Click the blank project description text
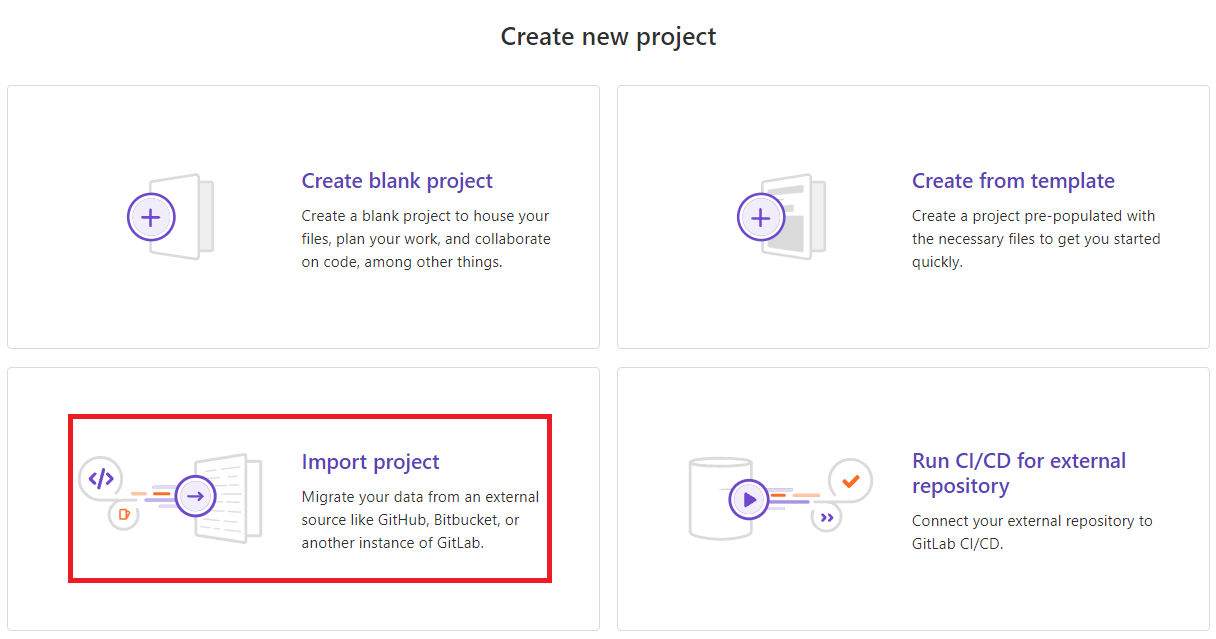 tap(426, 239)
